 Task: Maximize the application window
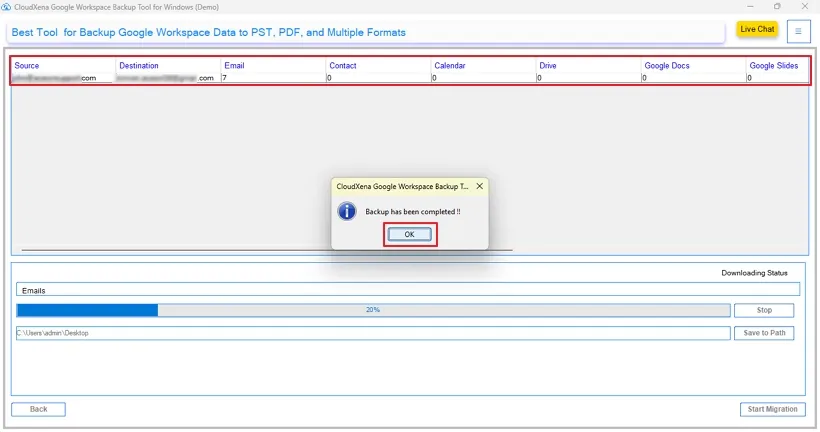[x=777, y=6]
